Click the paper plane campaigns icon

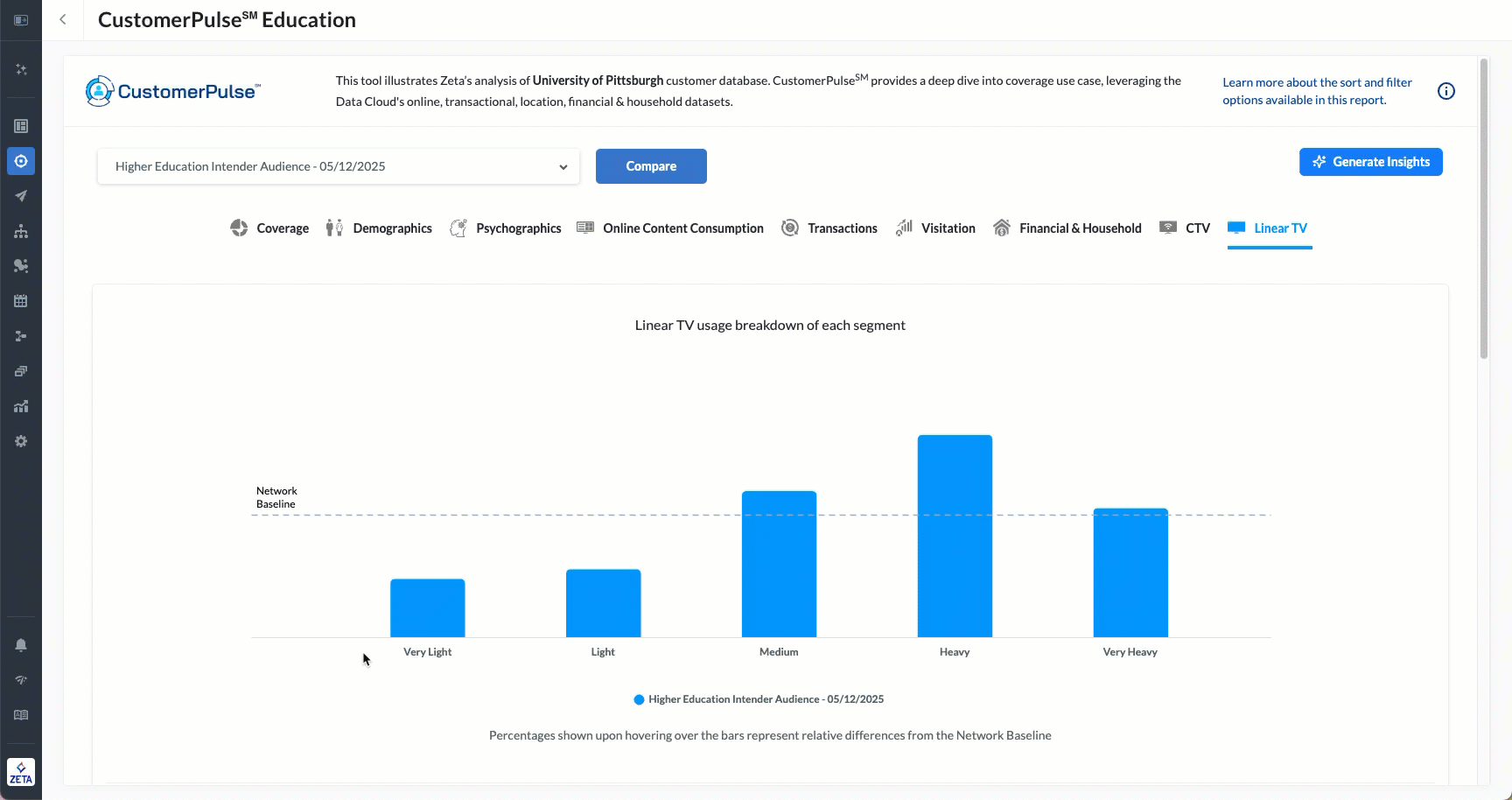pos(21,196)
